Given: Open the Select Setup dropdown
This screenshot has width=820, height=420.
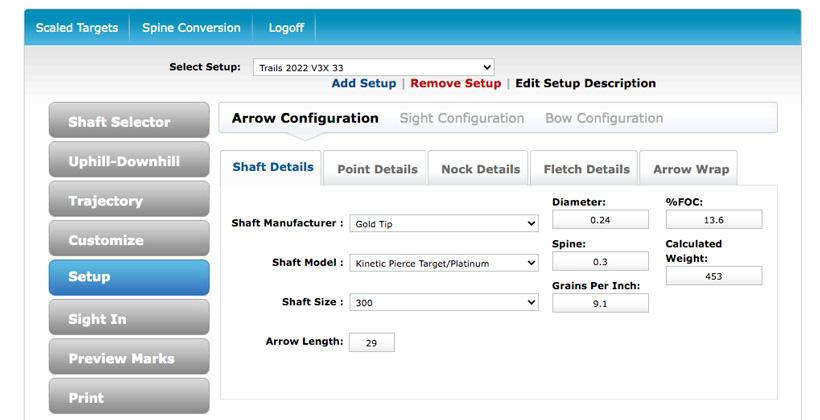Looking at the screenshot, I should coord(373,67).
